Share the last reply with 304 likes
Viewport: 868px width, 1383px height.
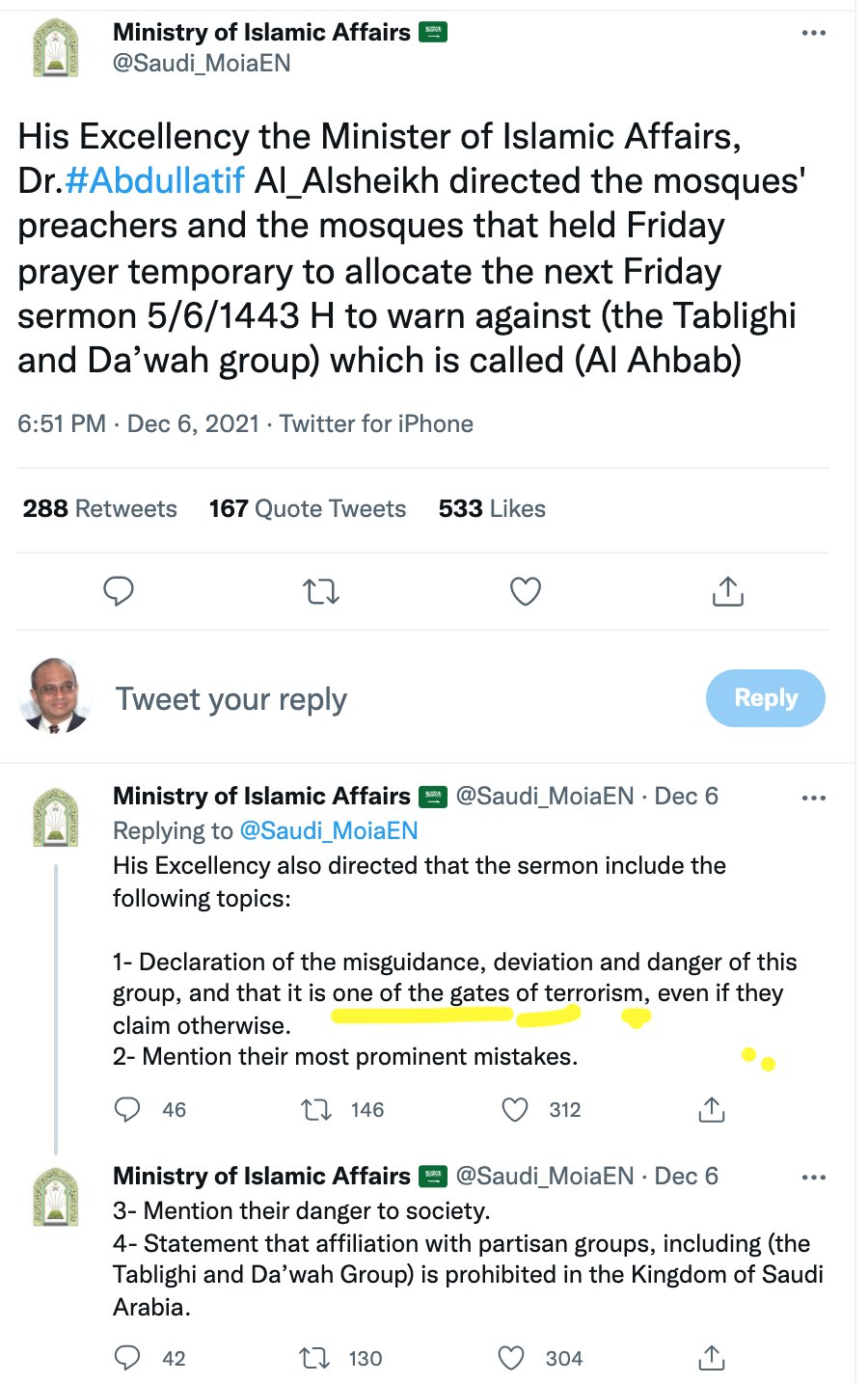click(x=711, y=1359)
